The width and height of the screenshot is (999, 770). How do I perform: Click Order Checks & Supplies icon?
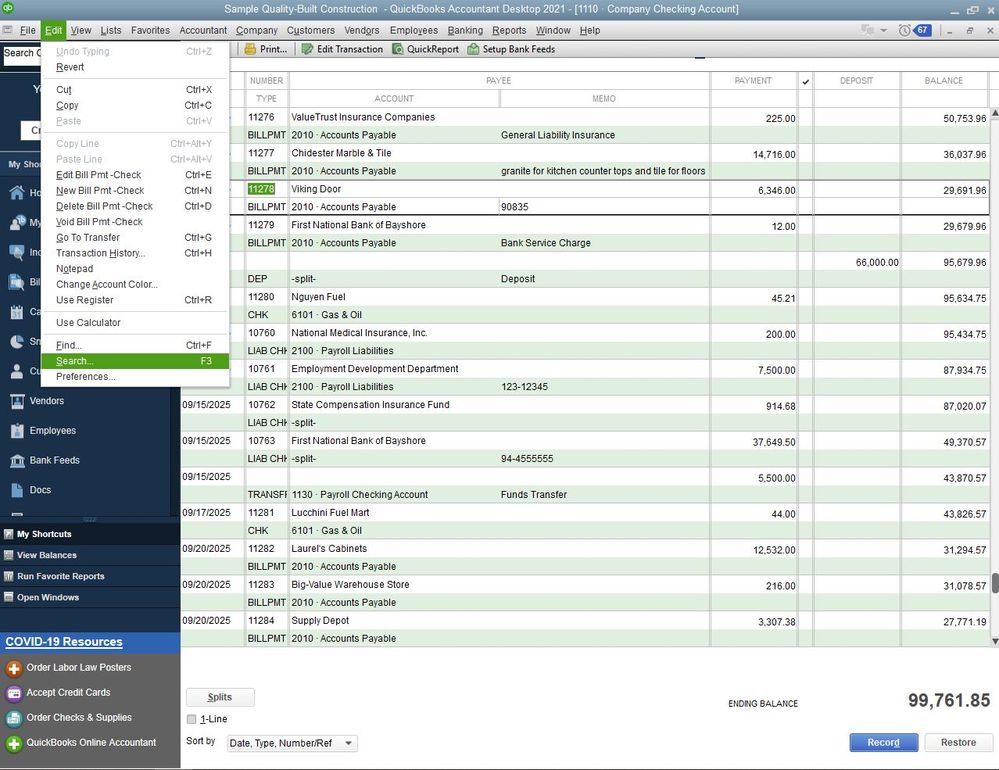[14, 718]
